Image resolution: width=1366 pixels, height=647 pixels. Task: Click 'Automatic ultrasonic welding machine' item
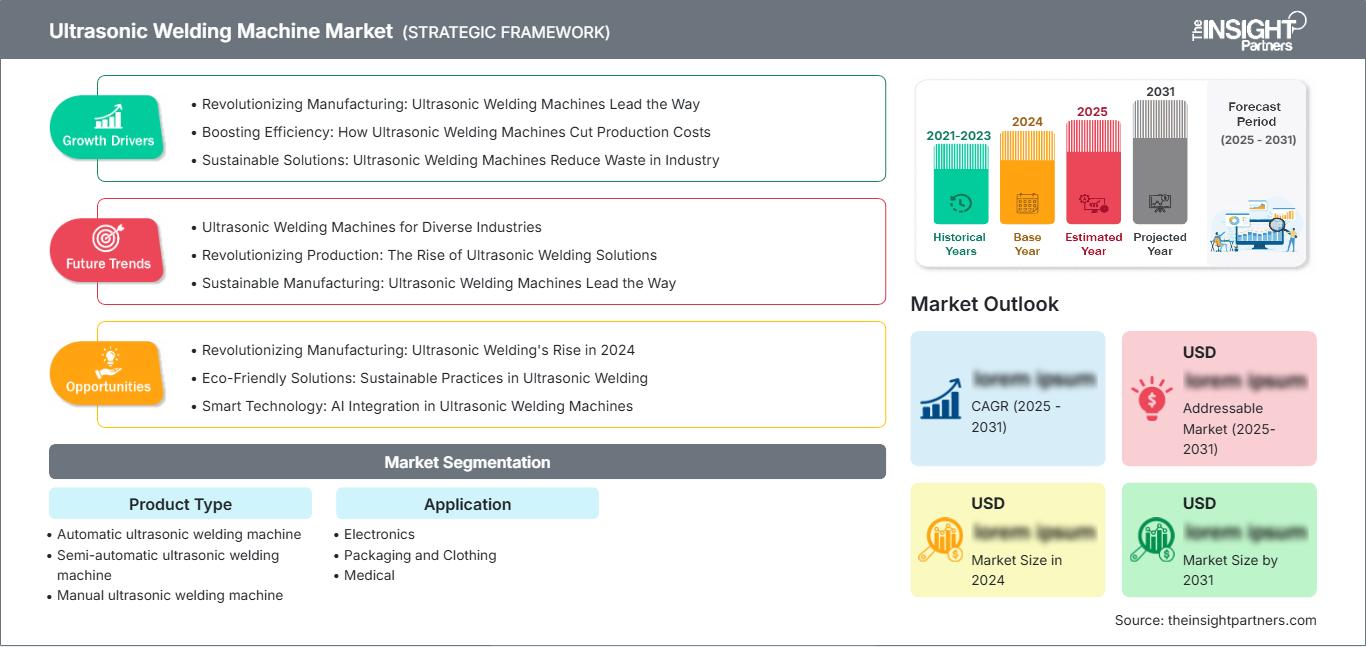(x=179, y=534)
